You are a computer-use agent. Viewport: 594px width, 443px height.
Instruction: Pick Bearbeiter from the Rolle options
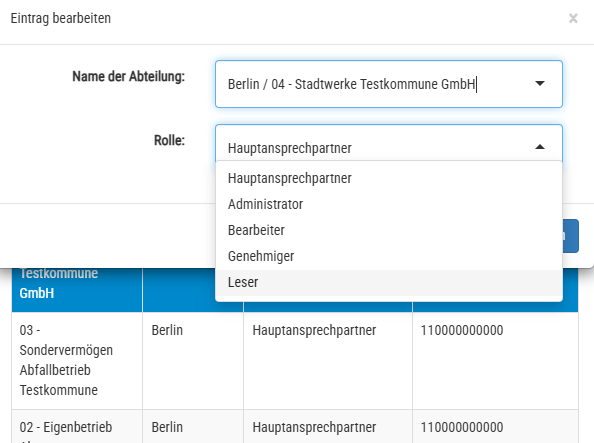[x=389, y=230]
